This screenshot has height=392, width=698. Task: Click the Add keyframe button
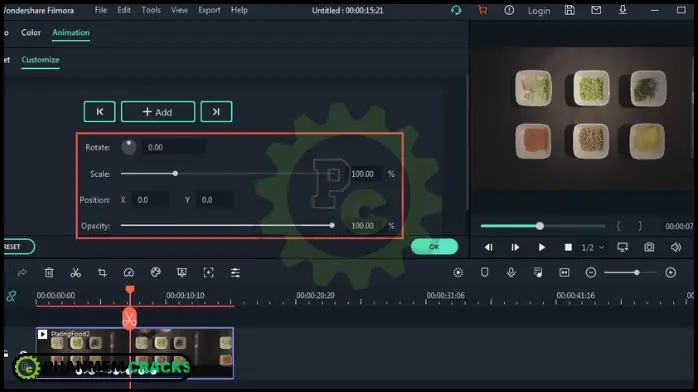click(x=158, y=112)
